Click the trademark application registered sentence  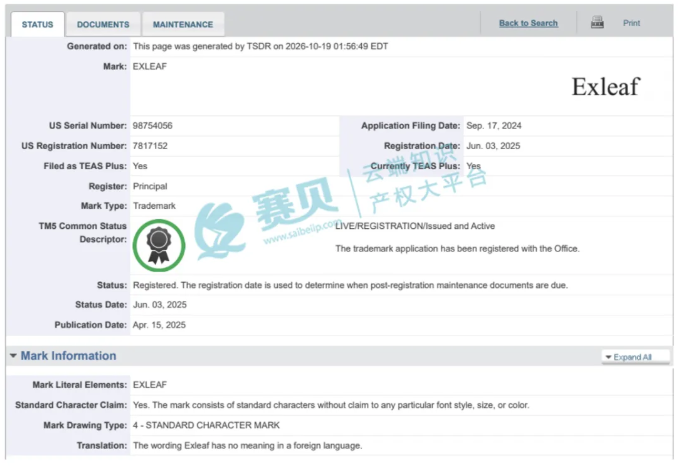click(457, 249)
